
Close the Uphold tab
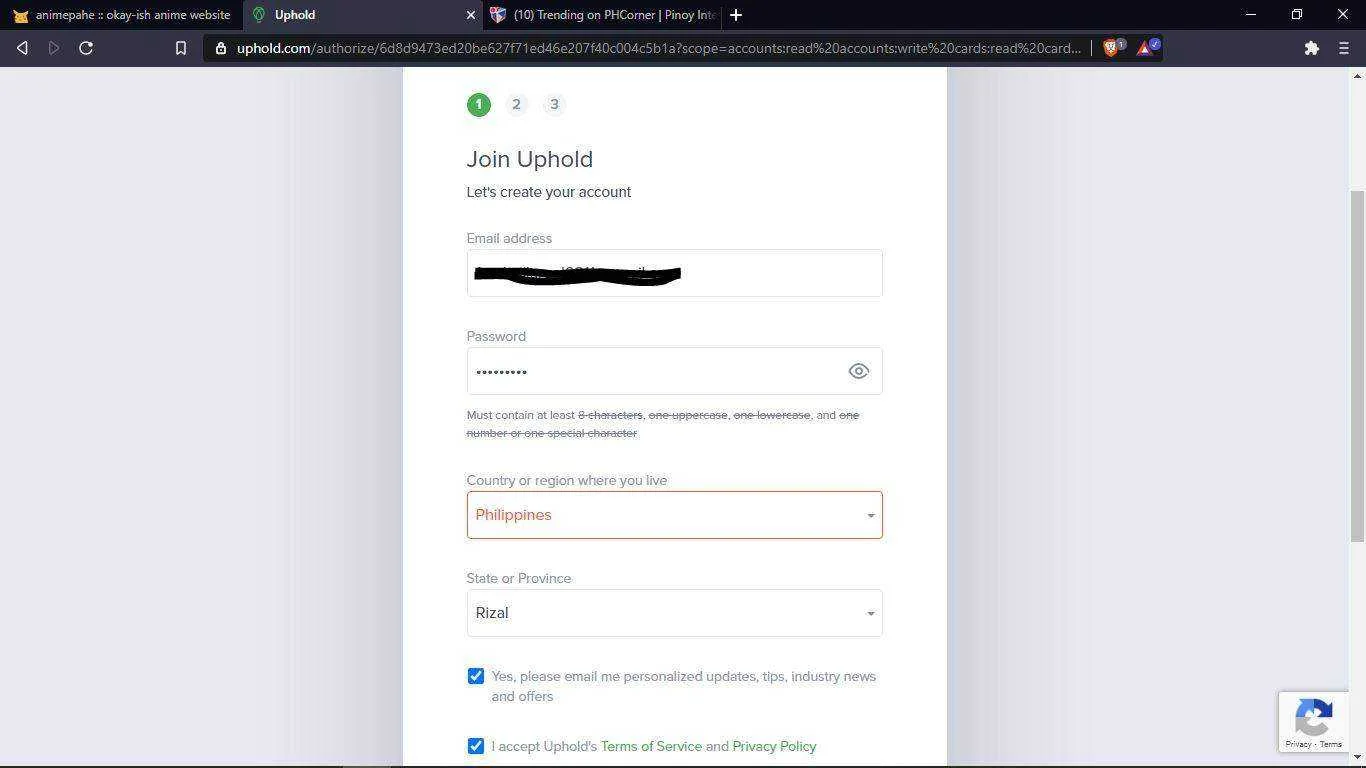(x=471, y=15)
